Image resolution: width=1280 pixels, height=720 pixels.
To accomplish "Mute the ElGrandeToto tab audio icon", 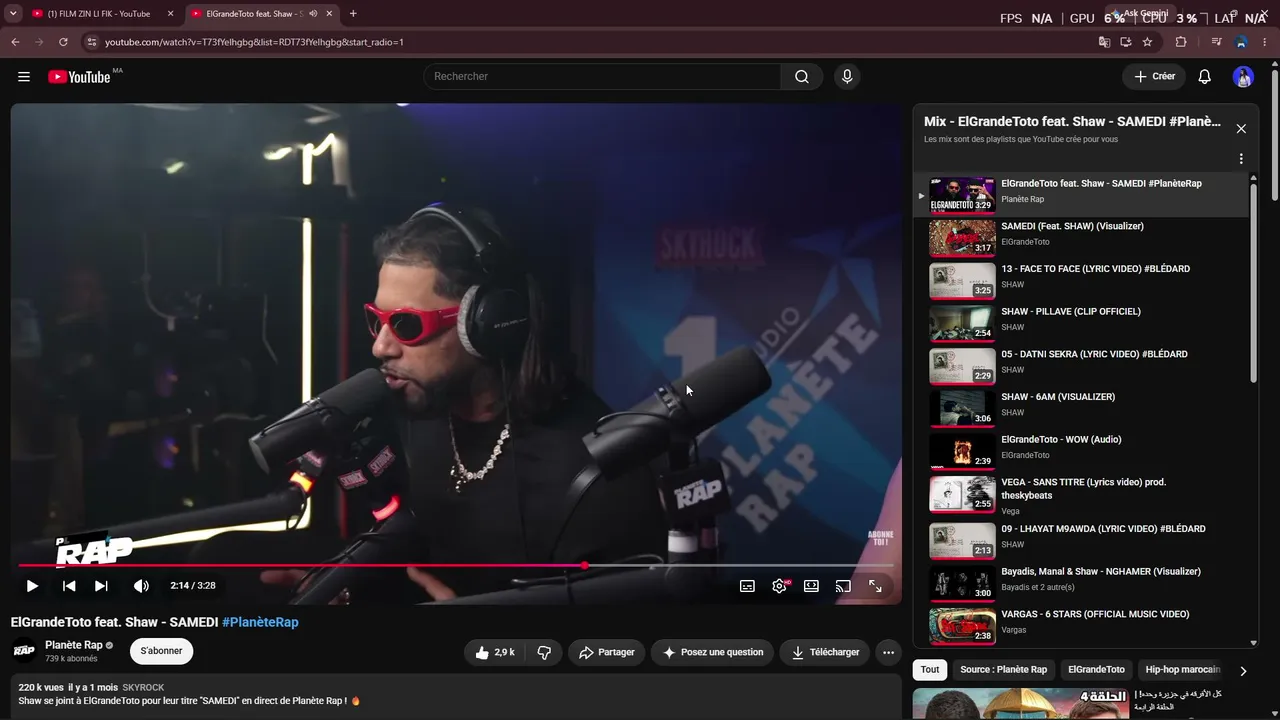I will (313, 14).
